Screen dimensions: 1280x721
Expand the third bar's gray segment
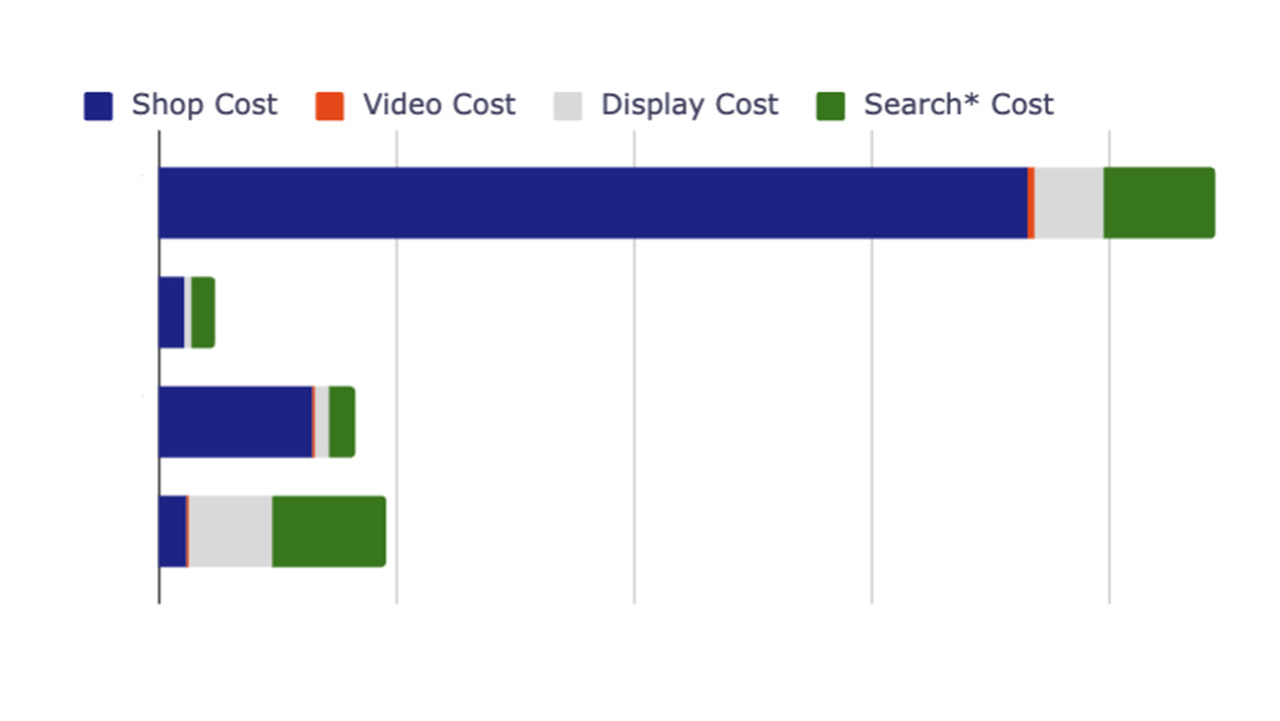322,421
